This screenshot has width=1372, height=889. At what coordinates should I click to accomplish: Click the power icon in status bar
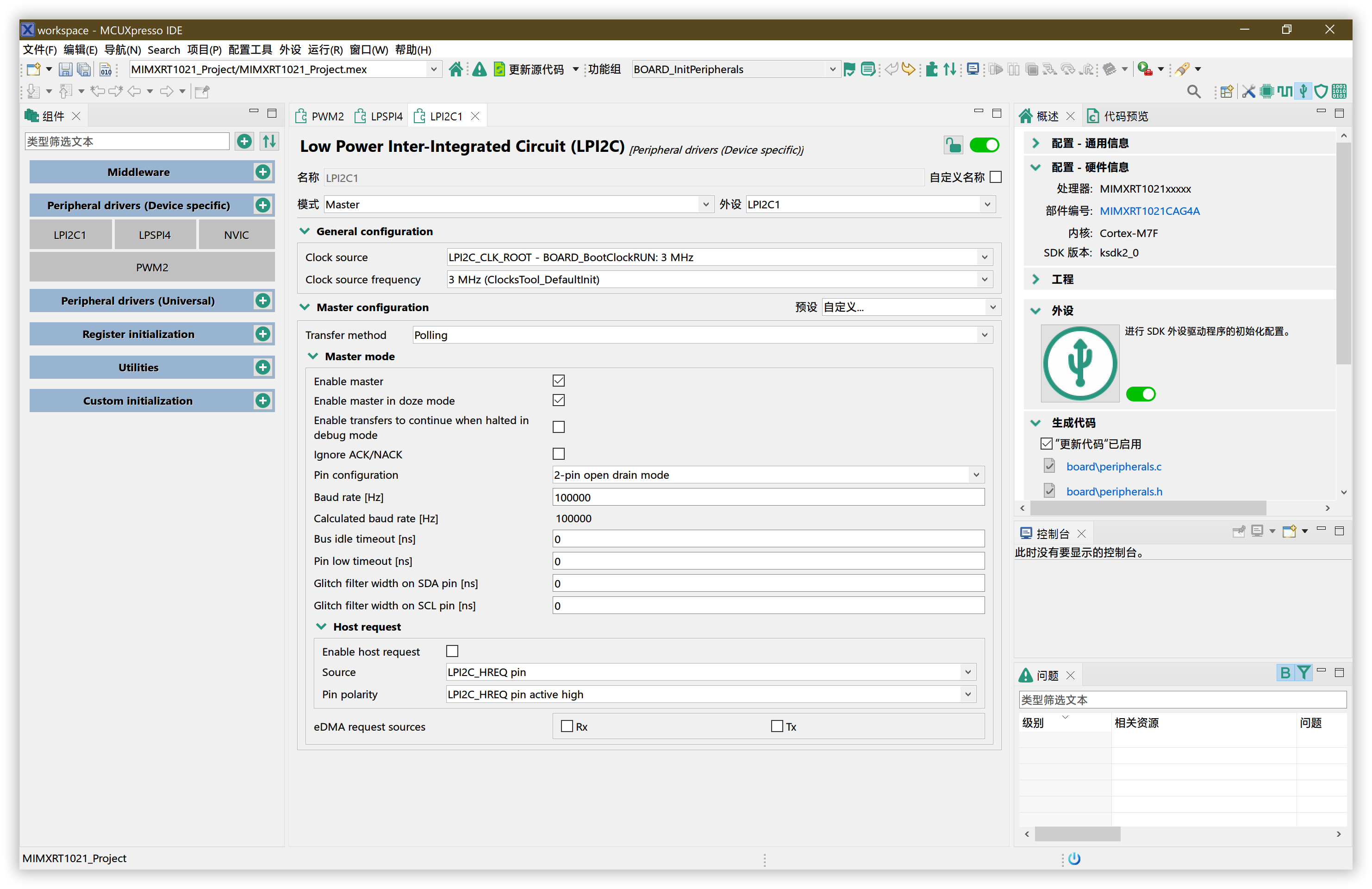(x=1074, y=858)
